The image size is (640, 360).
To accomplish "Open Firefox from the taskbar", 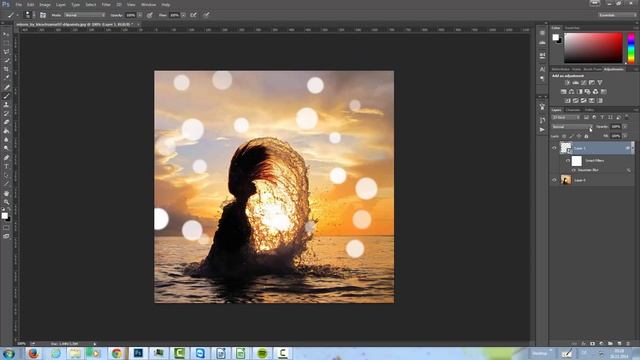I will click(33, 353).
